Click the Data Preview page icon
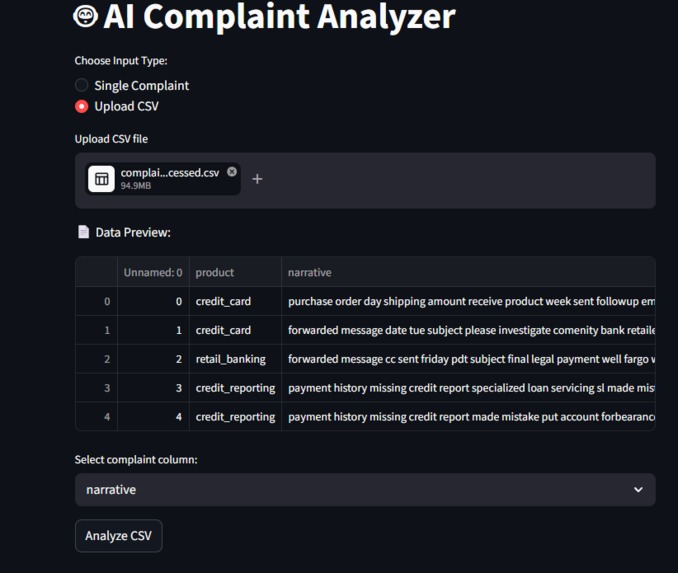The image size is (678, 573). coord(83,232)
